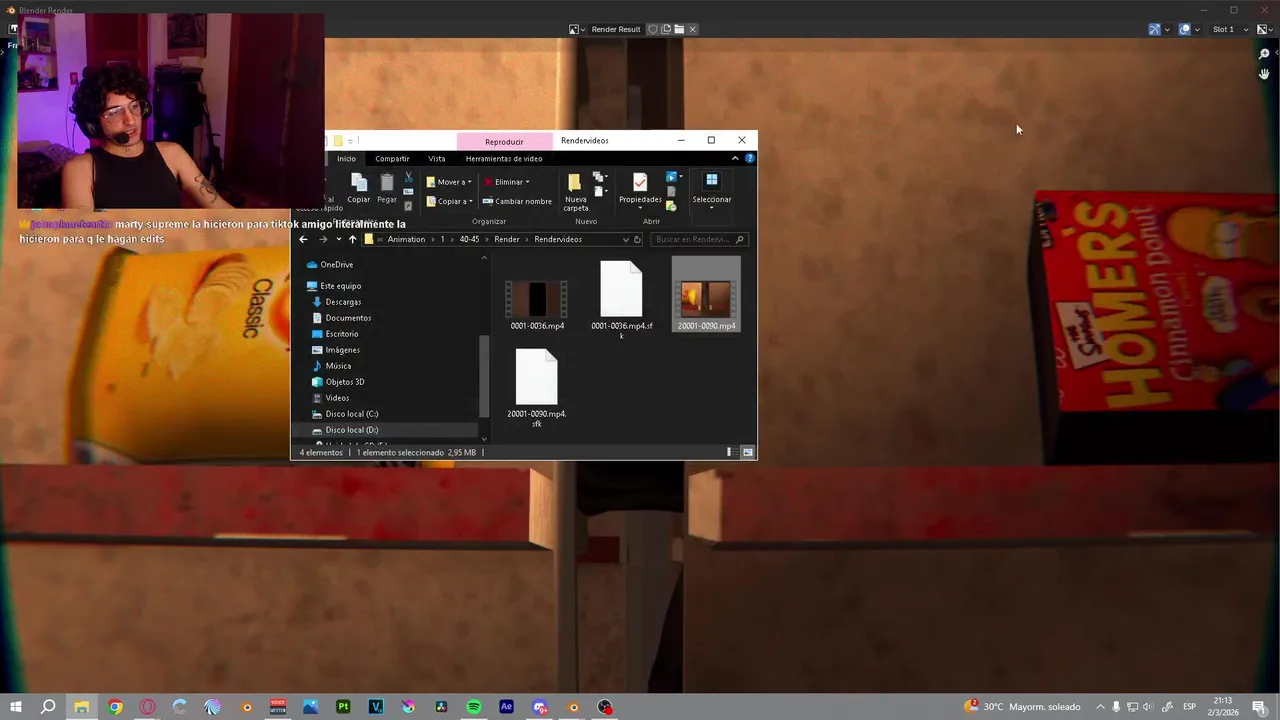Viewport: 1280px width, 720px height.
Task: Open the address bar history dropdown
Action: 626,239
